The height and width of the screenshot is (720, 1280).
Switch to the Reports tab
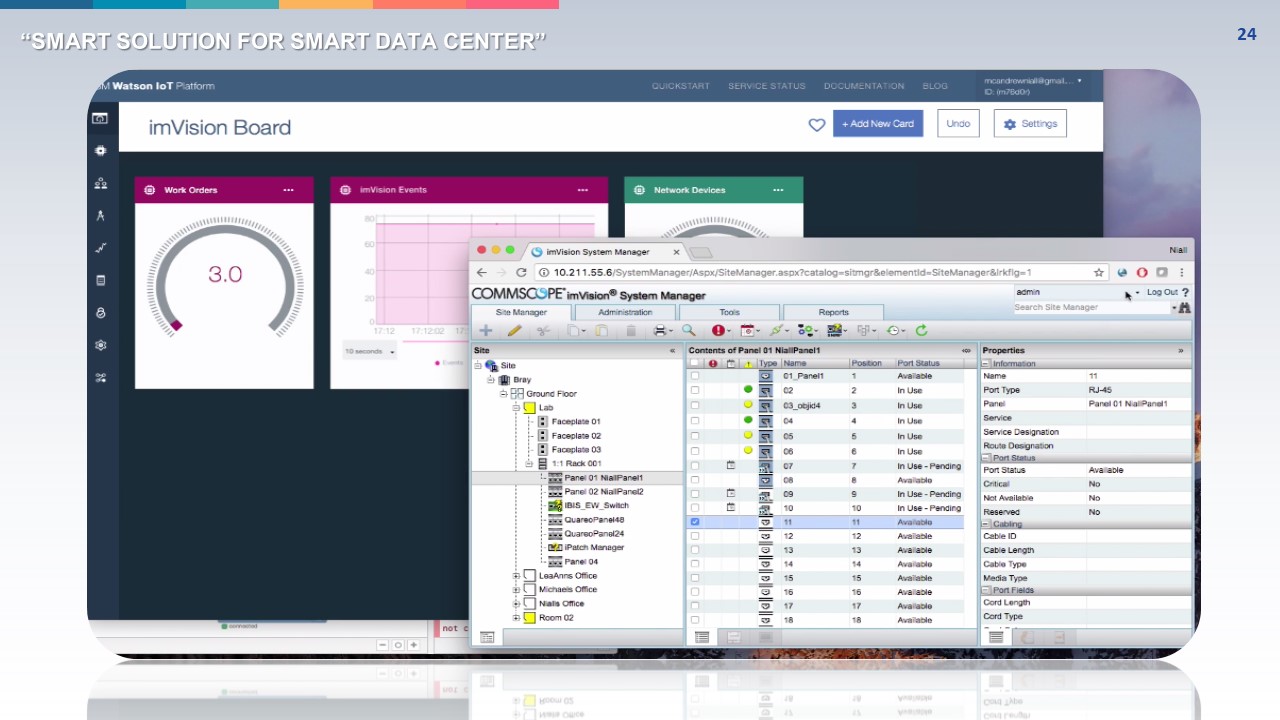[x=833, y=312]
